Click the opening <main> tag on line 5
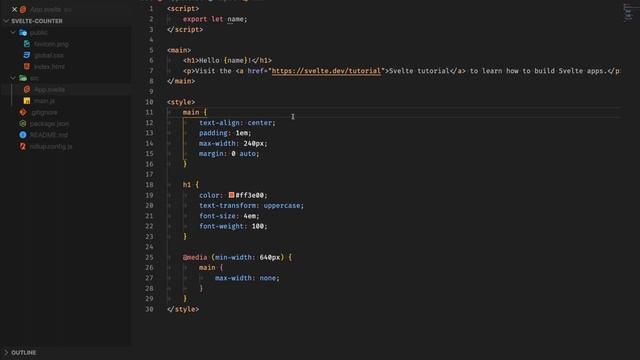Image resolution: width=640 pixels, height=360 pixels. (179, 50)
